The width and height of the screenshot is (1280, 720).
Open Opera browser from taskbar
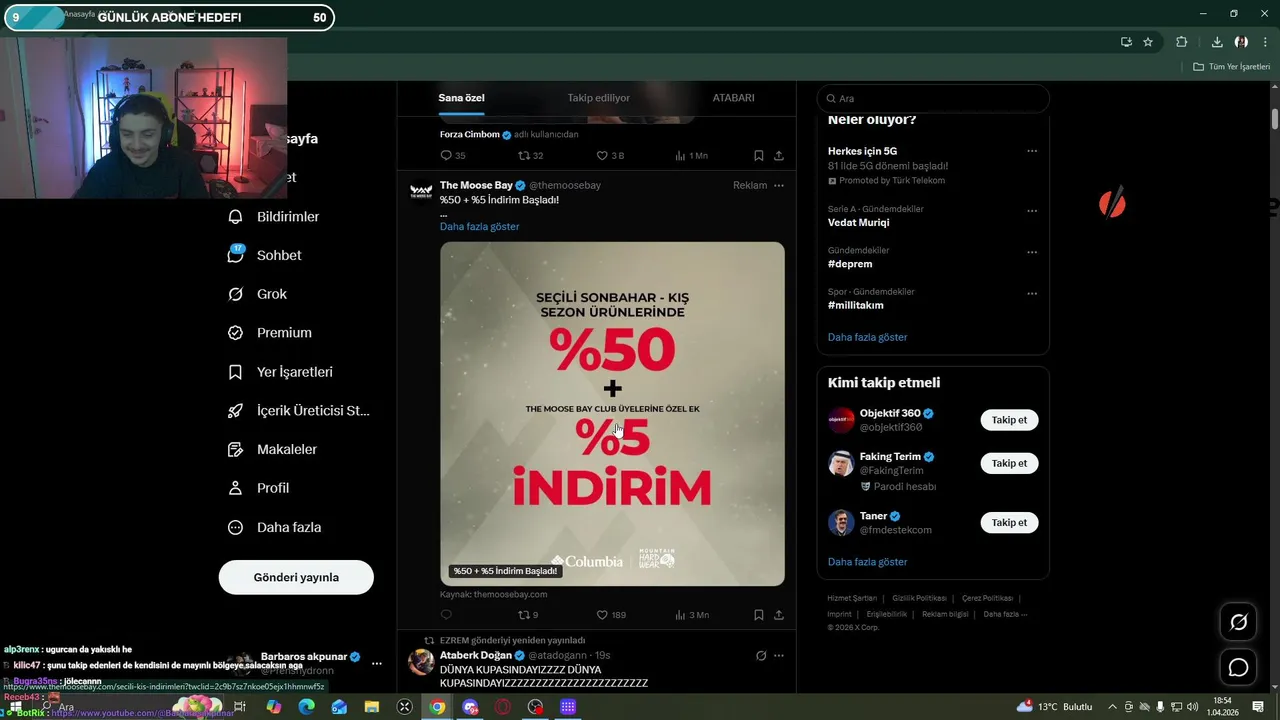click(x=503, y=707)
